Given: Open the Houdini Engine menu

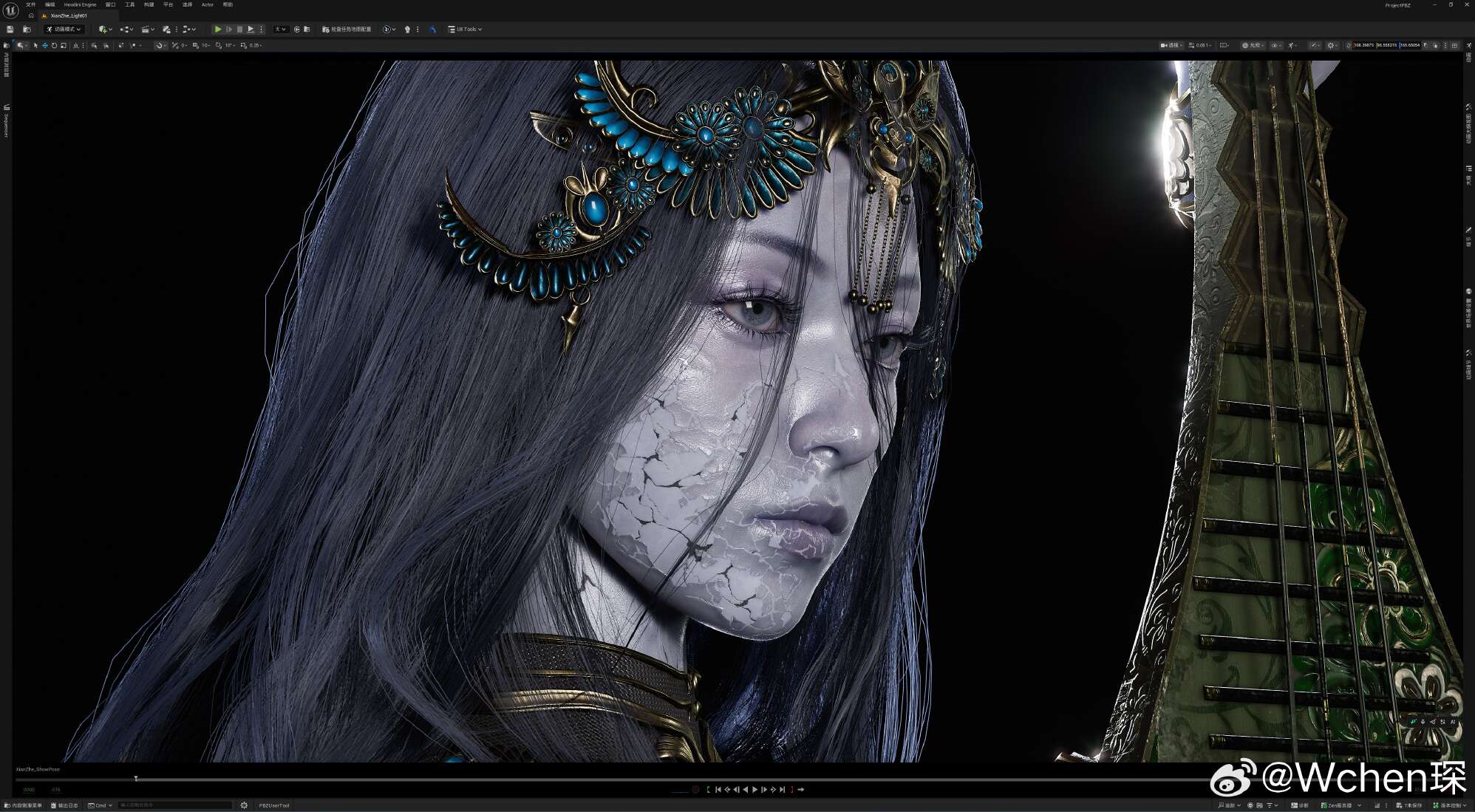Looking at the screenshot, I should (80, 4).
